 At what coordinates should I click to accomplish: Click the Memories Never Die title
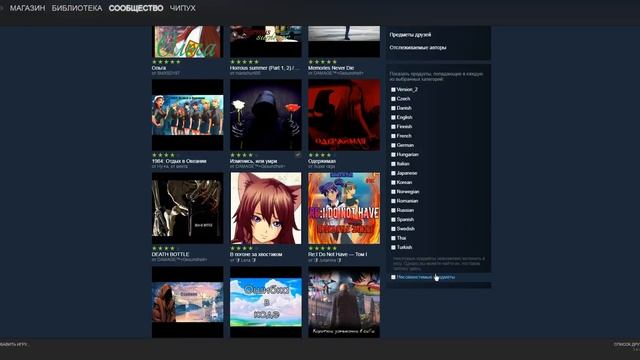pos(331,68)
